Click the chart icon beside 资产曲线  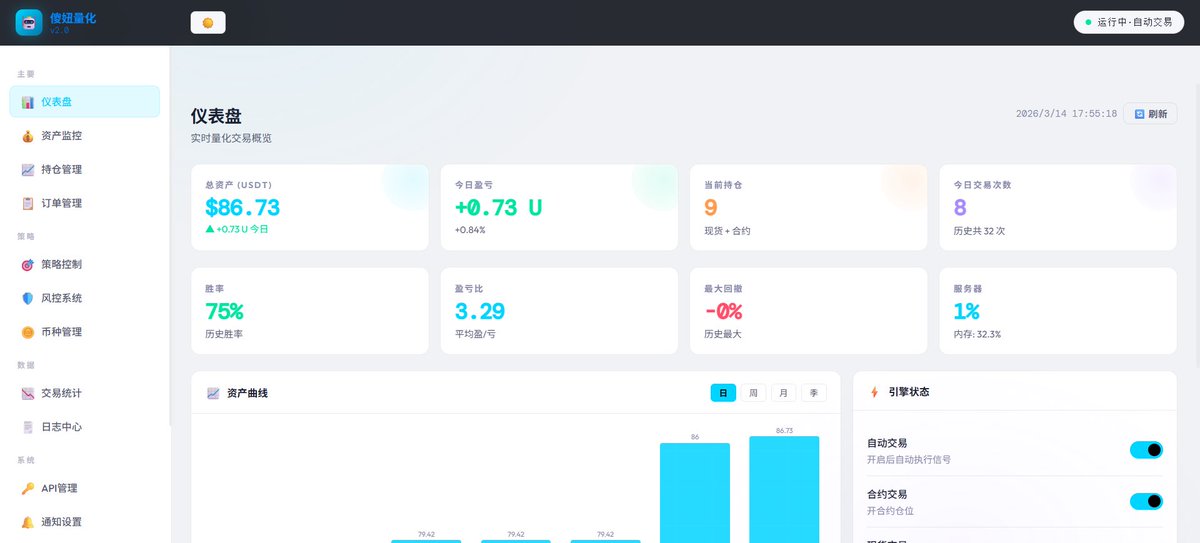click(213, 393)
